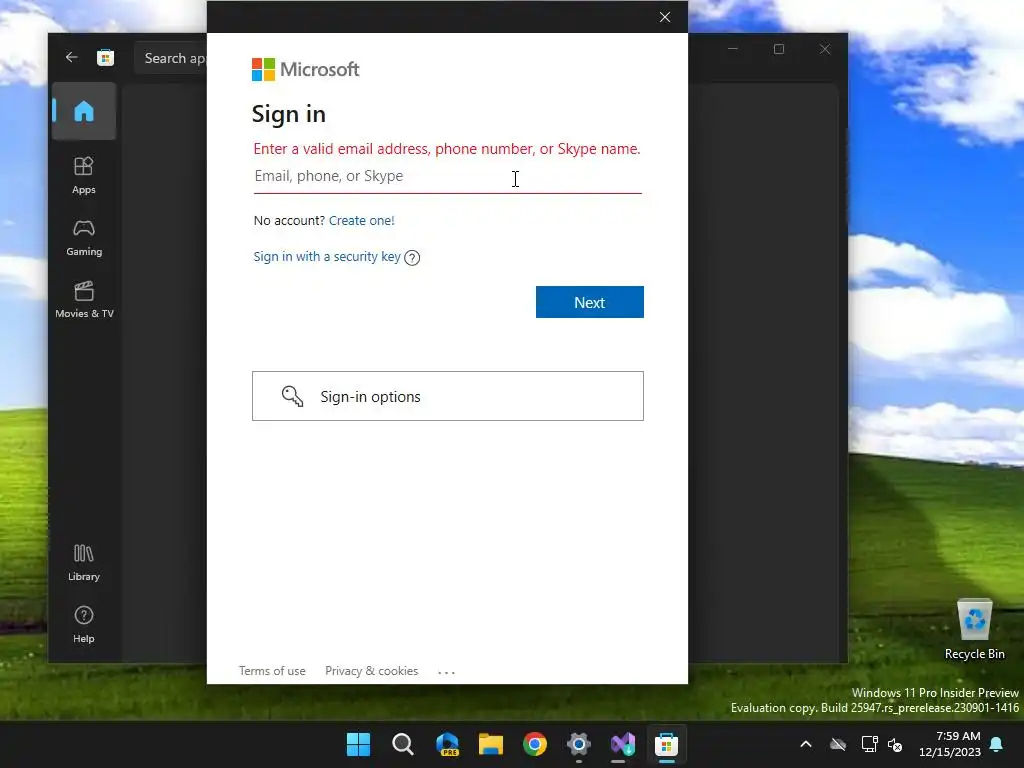Screen dimensions: 1024x768
Task: Close the Microsoft Store window
Action: pyautogui.click(x=825, y=50)
